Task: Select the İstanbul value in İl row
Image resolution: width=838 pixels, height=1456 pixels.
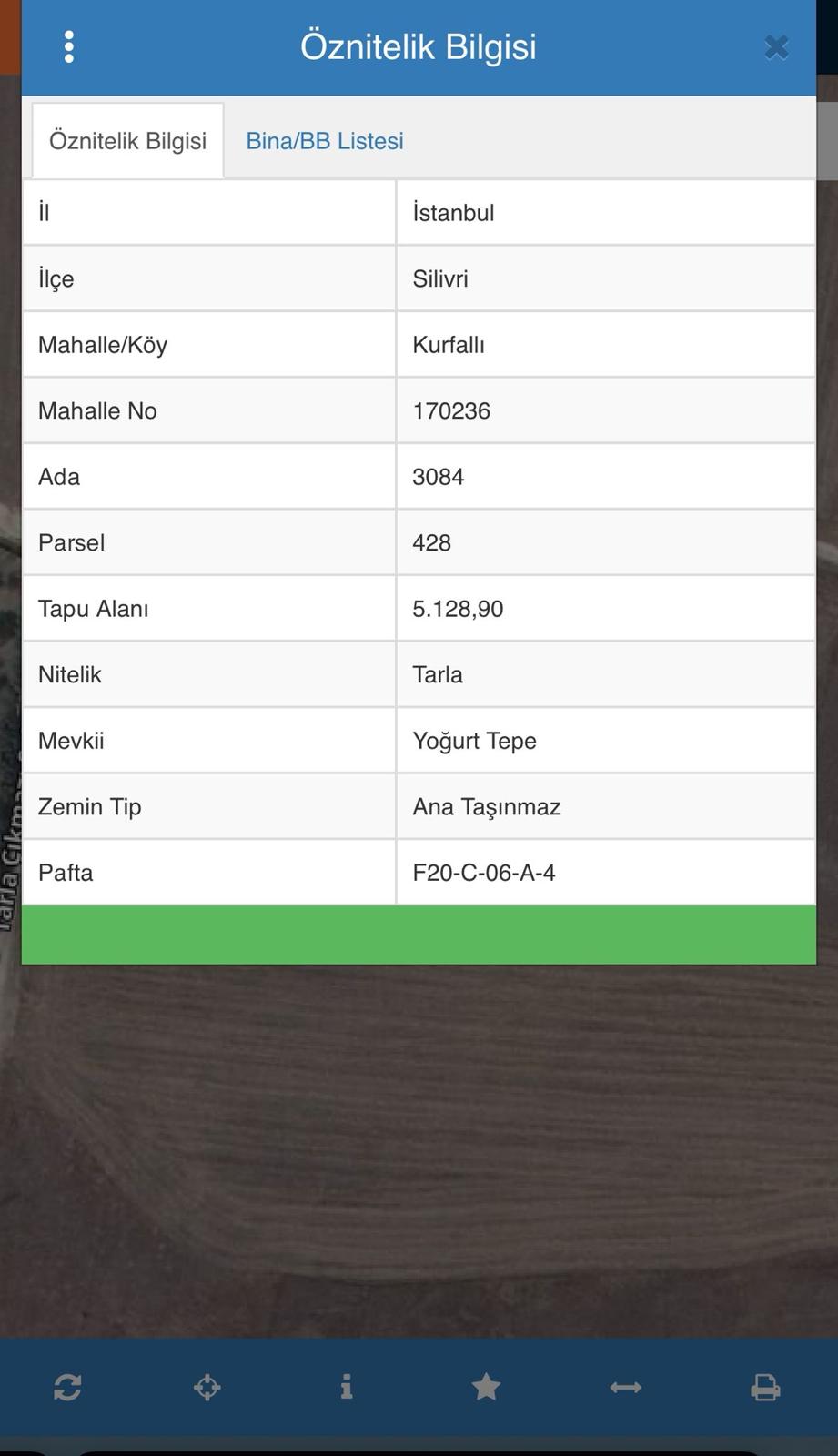Action: click(453, 213)
